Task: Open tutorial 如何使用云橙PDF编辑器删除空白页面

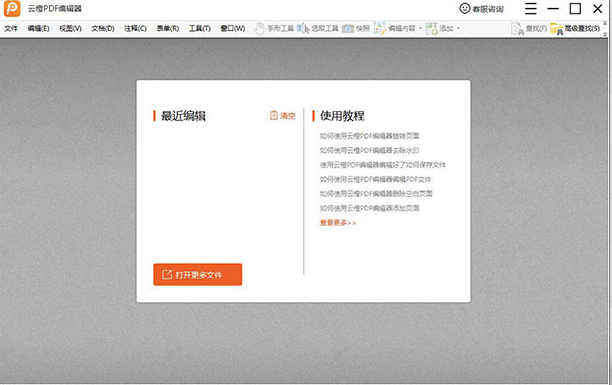Action: click(x=376, y=194)
